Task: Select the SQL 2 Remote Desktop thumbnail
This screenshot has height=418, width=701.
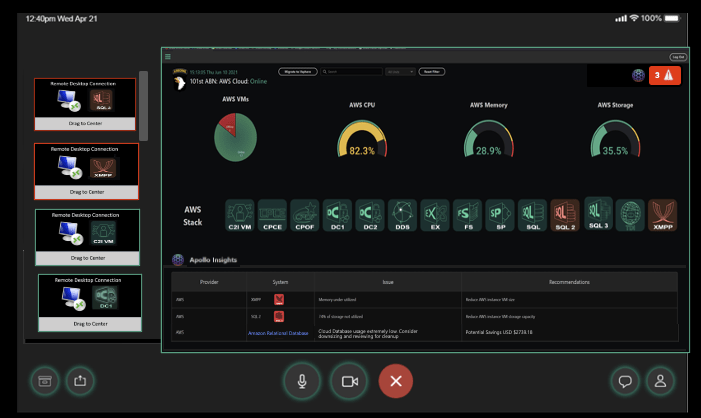Action: 85,104
